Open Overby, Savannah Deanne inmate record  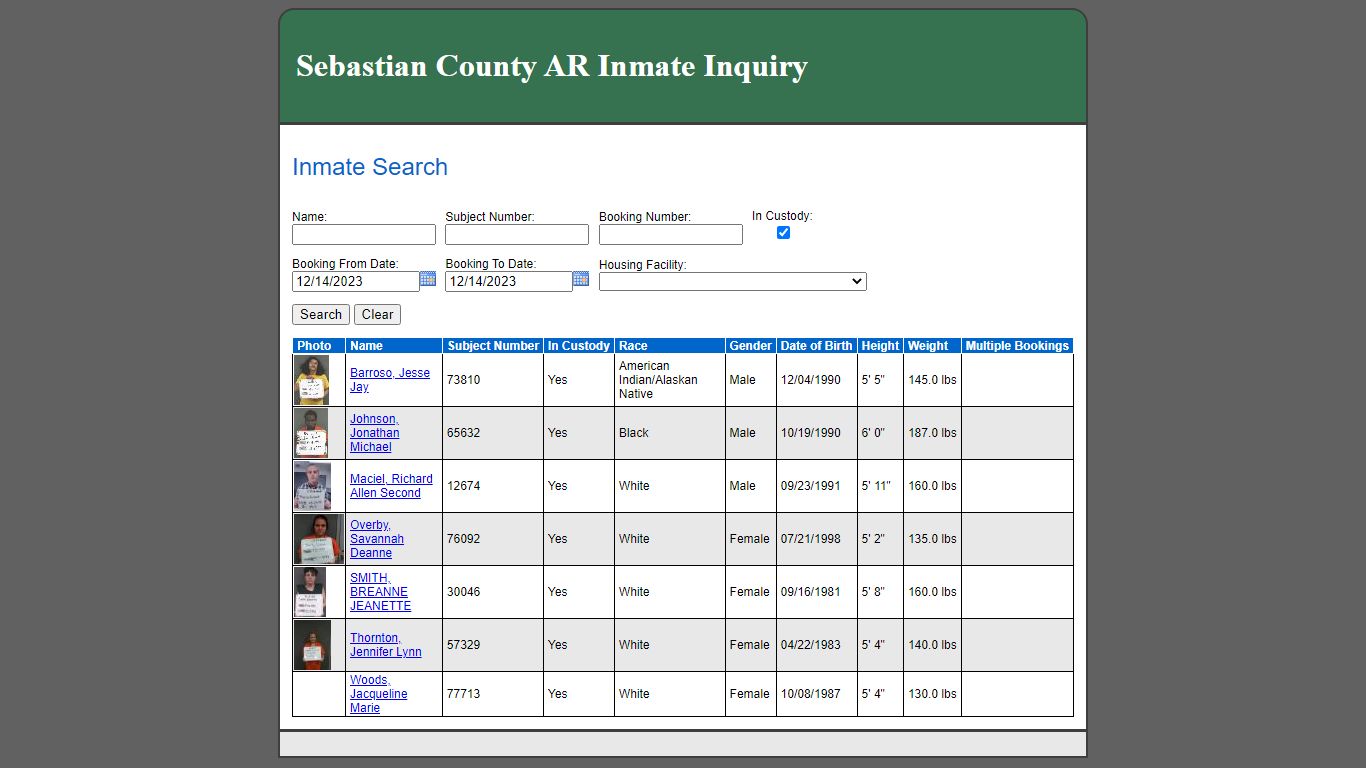(377, 539)
